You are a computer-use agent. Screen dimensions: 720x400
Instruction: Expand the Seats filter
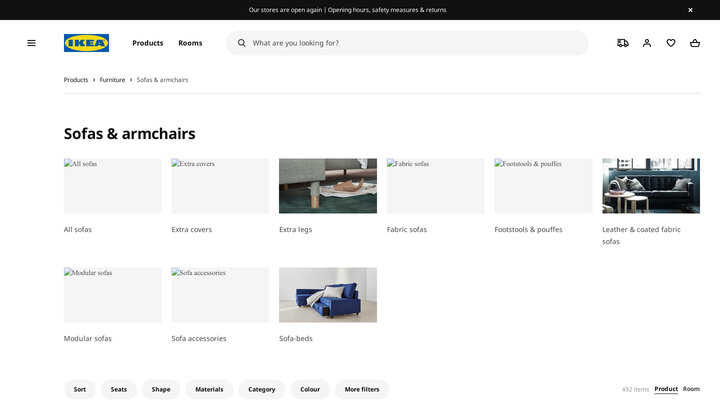(119, 389)
